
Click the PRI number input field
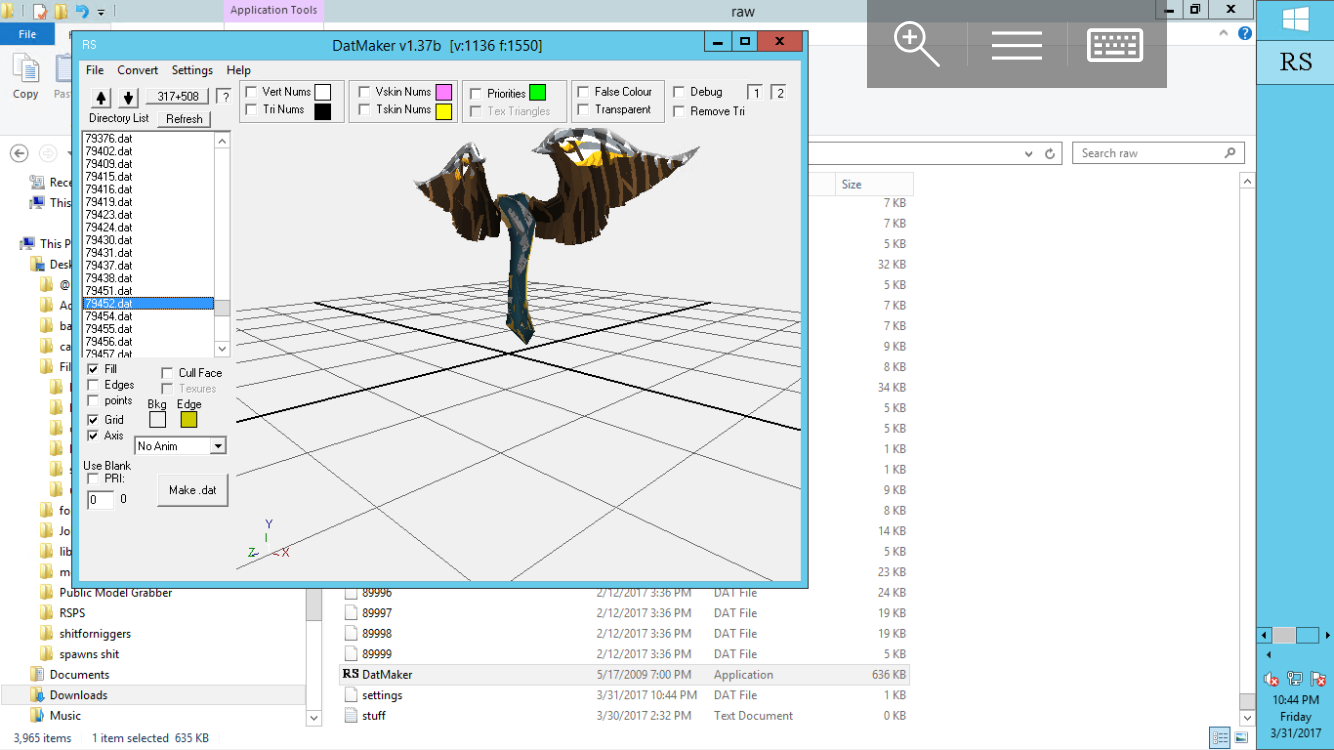[x=100, y=500]
